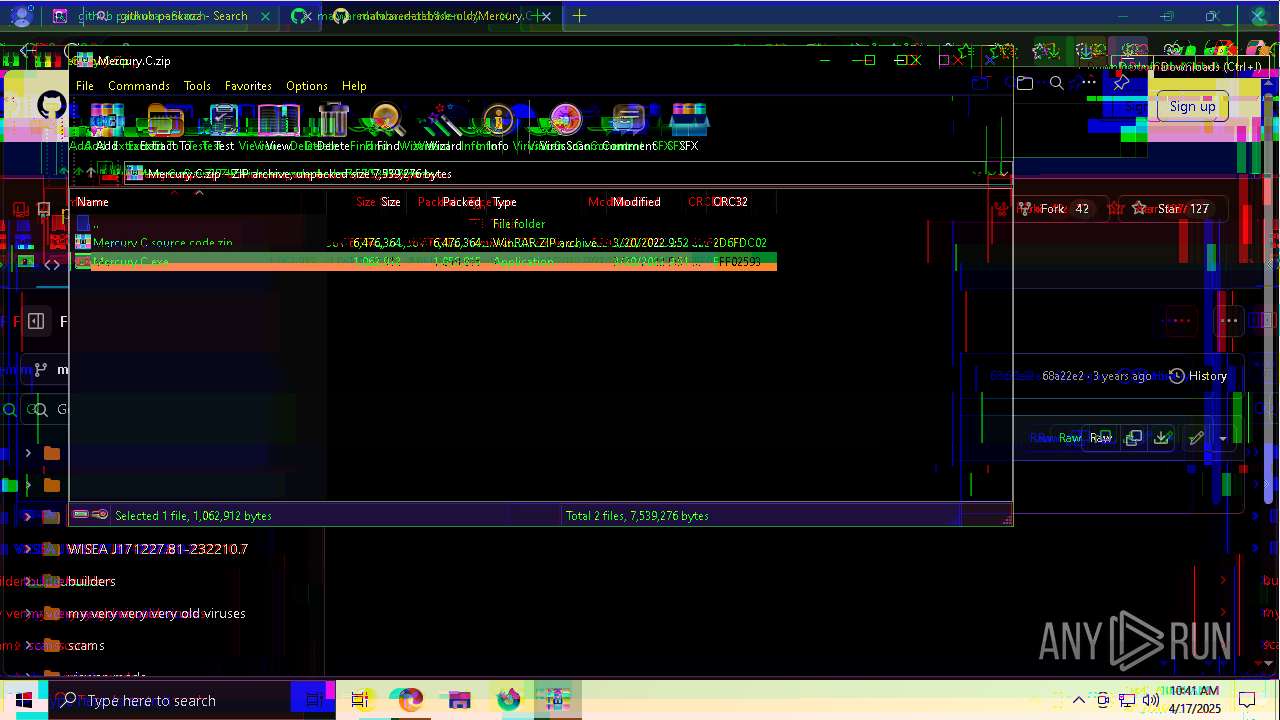The width and height of the screenshot is (1280, 720).
Task: Download raw file icon on GitHub
Action: point(1162,438)
